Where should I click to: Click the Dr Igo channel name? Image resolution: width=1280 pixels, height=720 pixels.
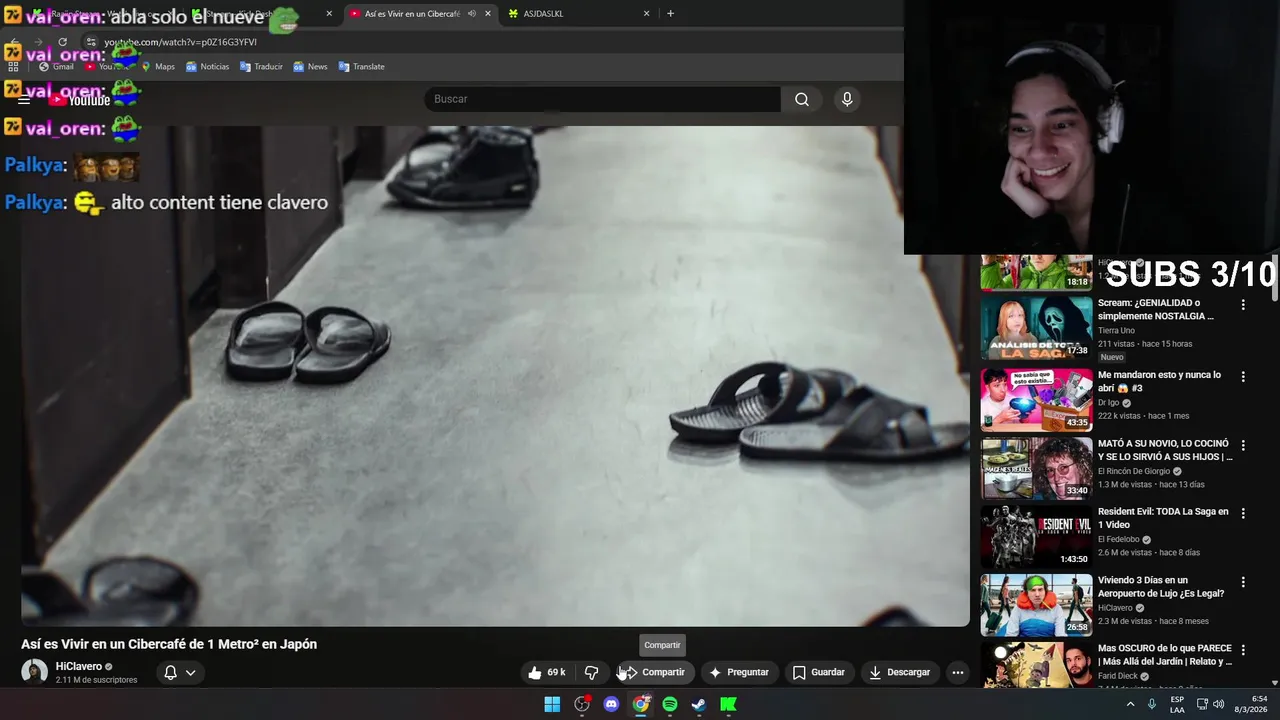[x=1108, y=403]
